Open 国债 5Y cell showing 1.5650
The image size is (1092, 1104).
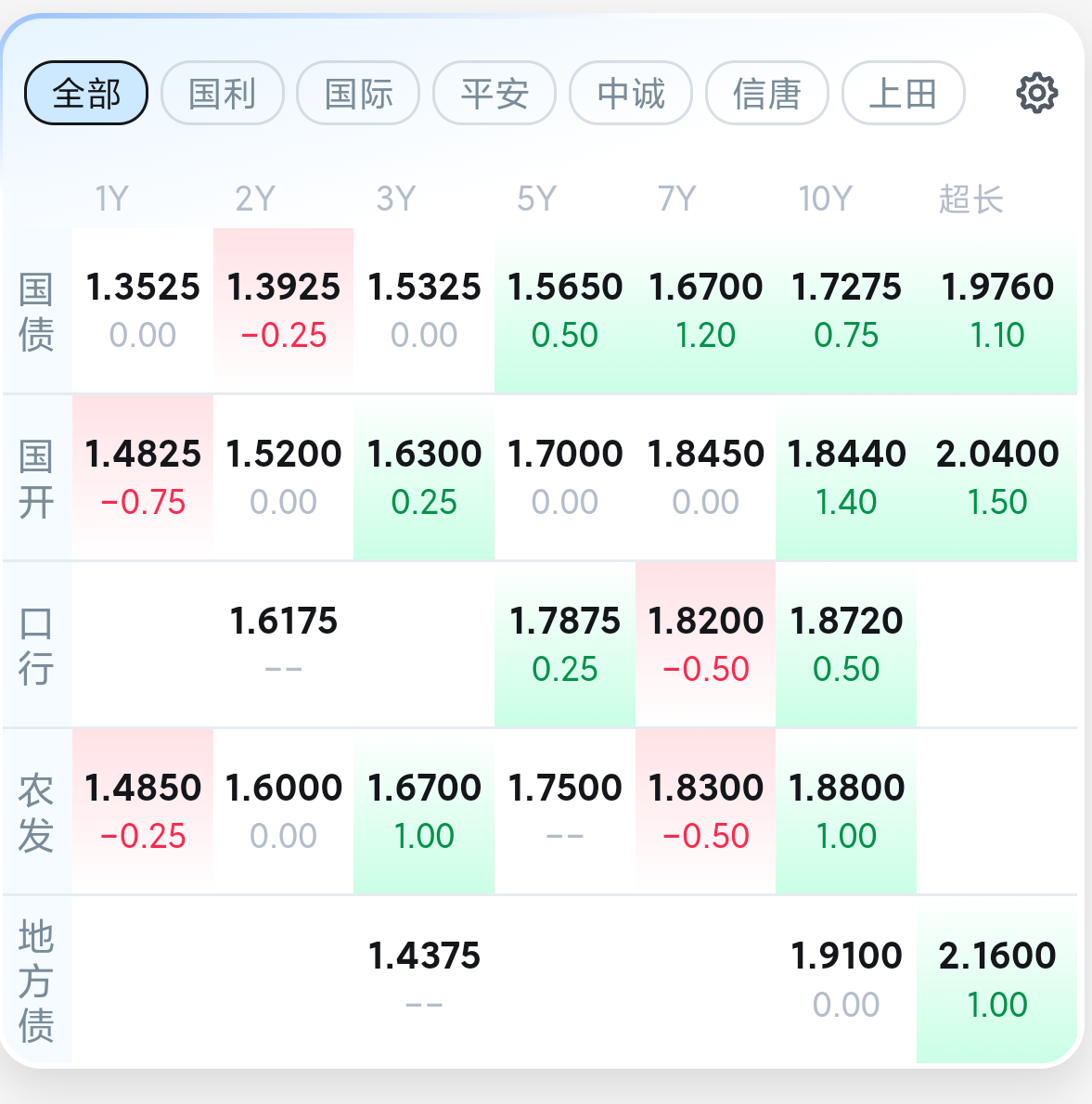[x=565, y=310]
